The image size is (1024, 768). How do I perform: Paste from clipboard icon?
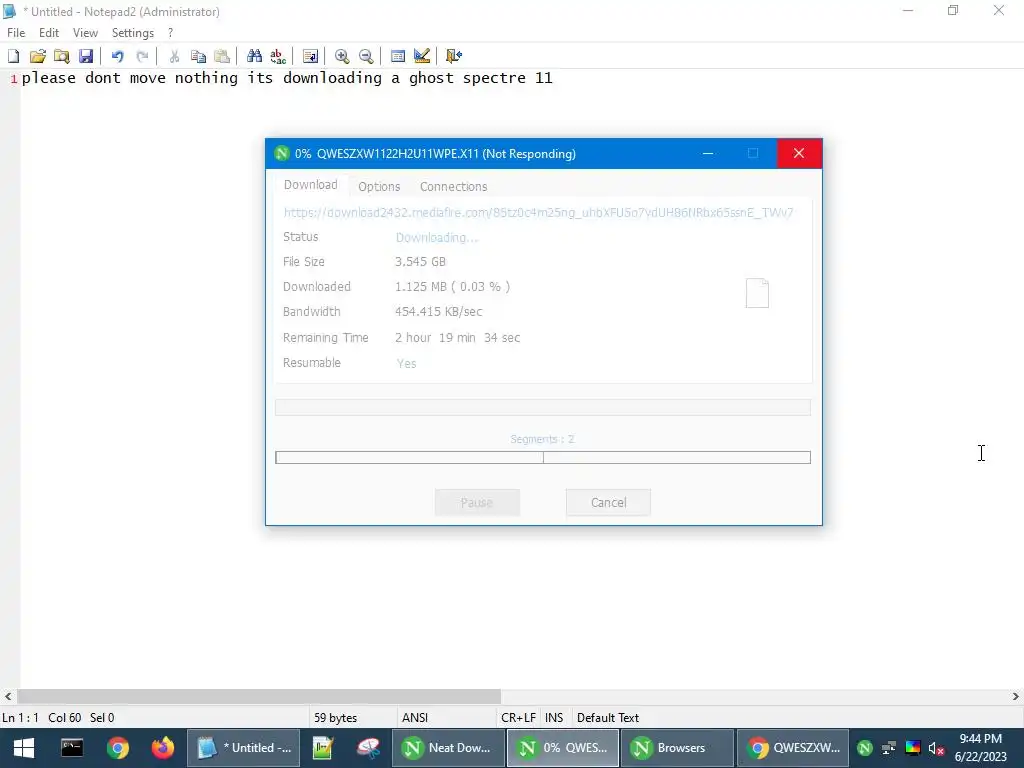222,56
